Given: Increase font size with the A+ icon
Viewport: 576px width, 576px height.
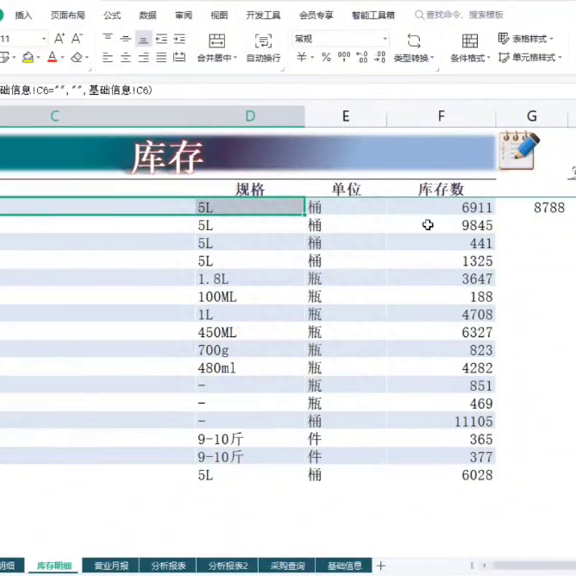Looking at the screenshot, I should click(59, 38).
